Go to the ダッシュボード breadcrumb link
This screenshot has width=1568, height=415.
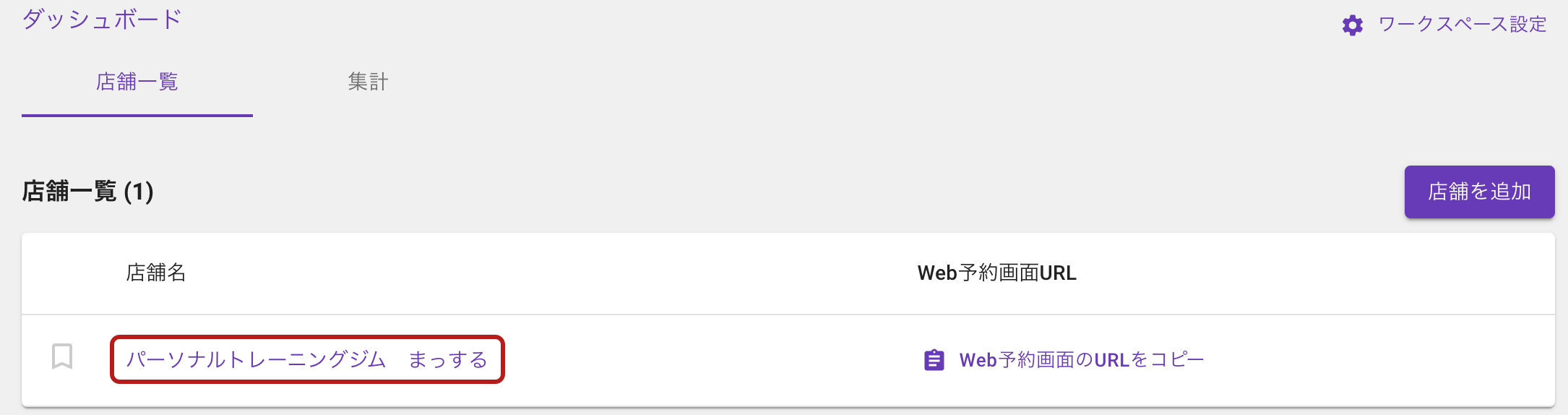[102, 19]
